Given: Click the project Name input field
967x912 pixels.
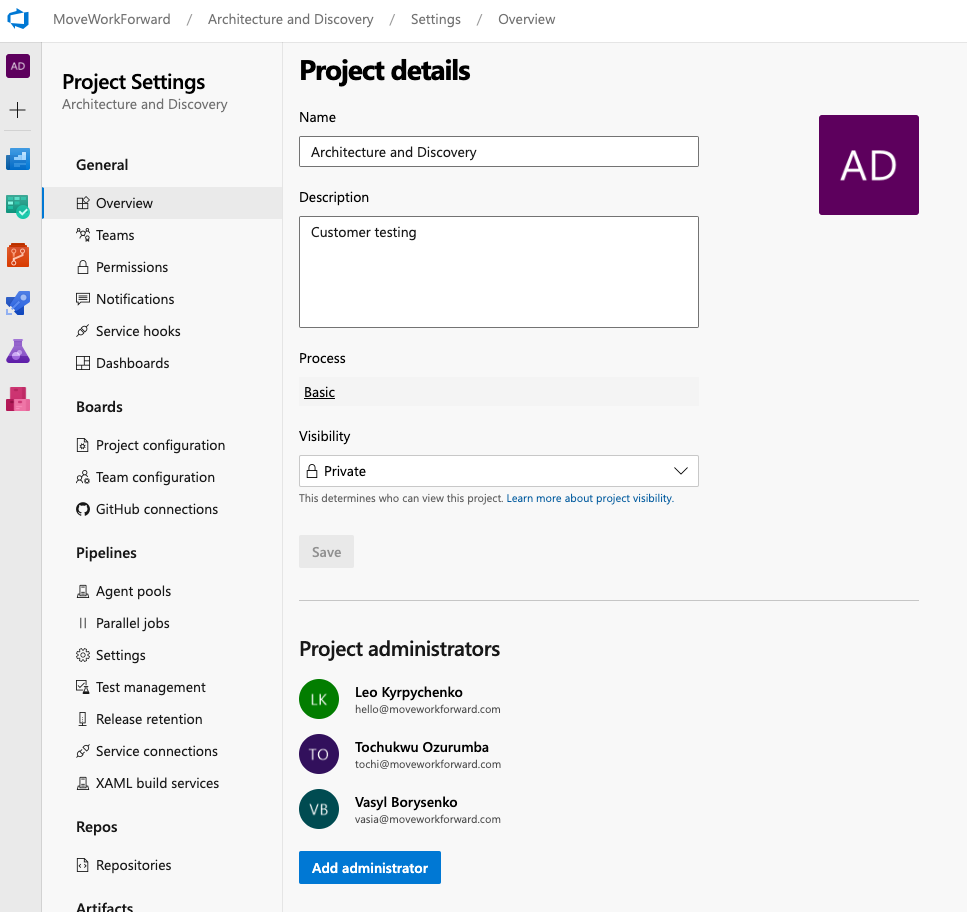Looking at the screenshot, I should pyautogui.click(x=498, y=152).
